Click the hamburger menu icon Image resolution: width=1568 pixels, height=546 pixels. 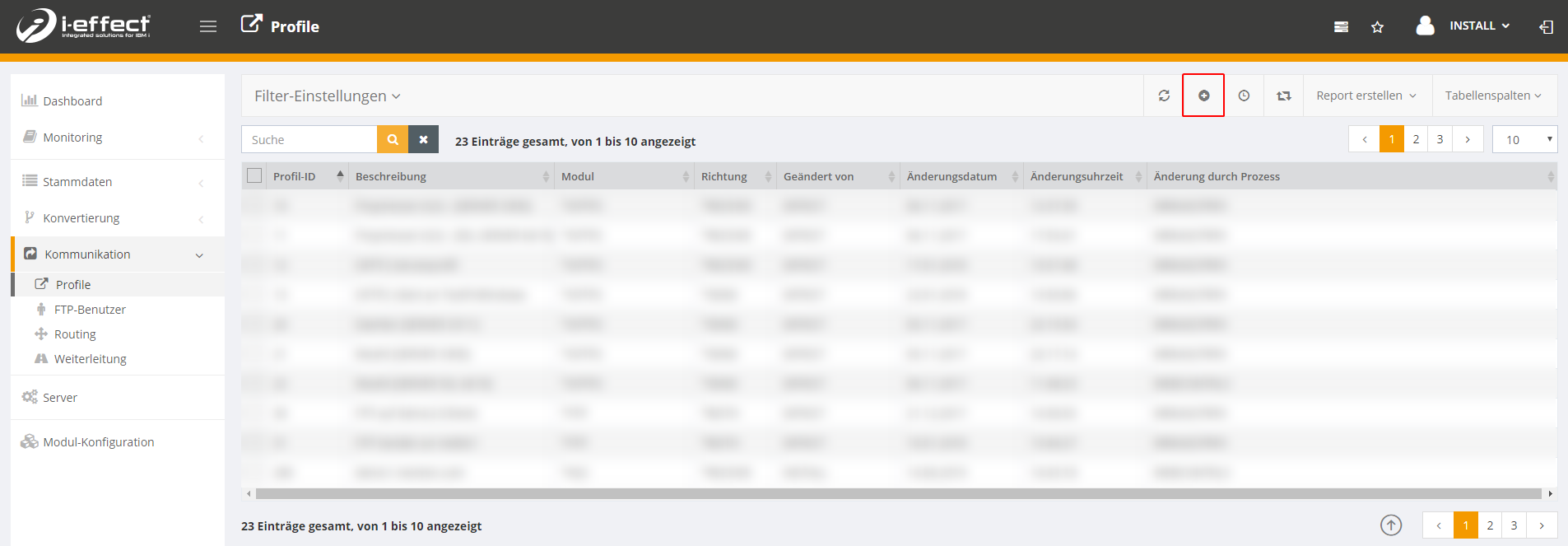click(208, 26)
